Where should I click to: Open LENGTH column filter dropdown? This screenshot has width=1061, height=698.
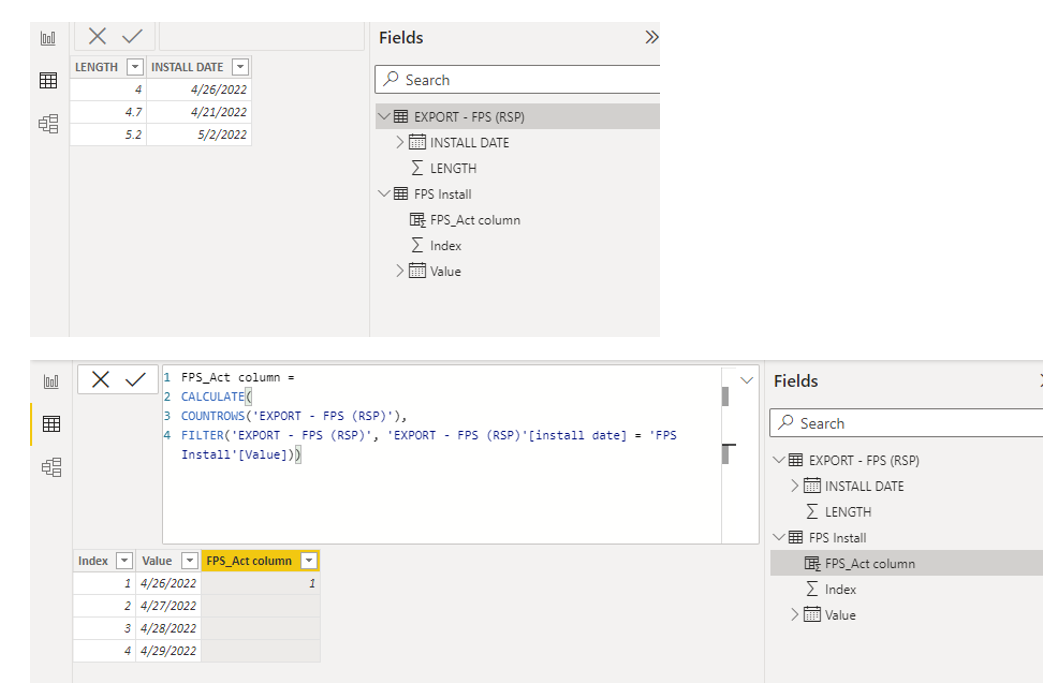135,67
